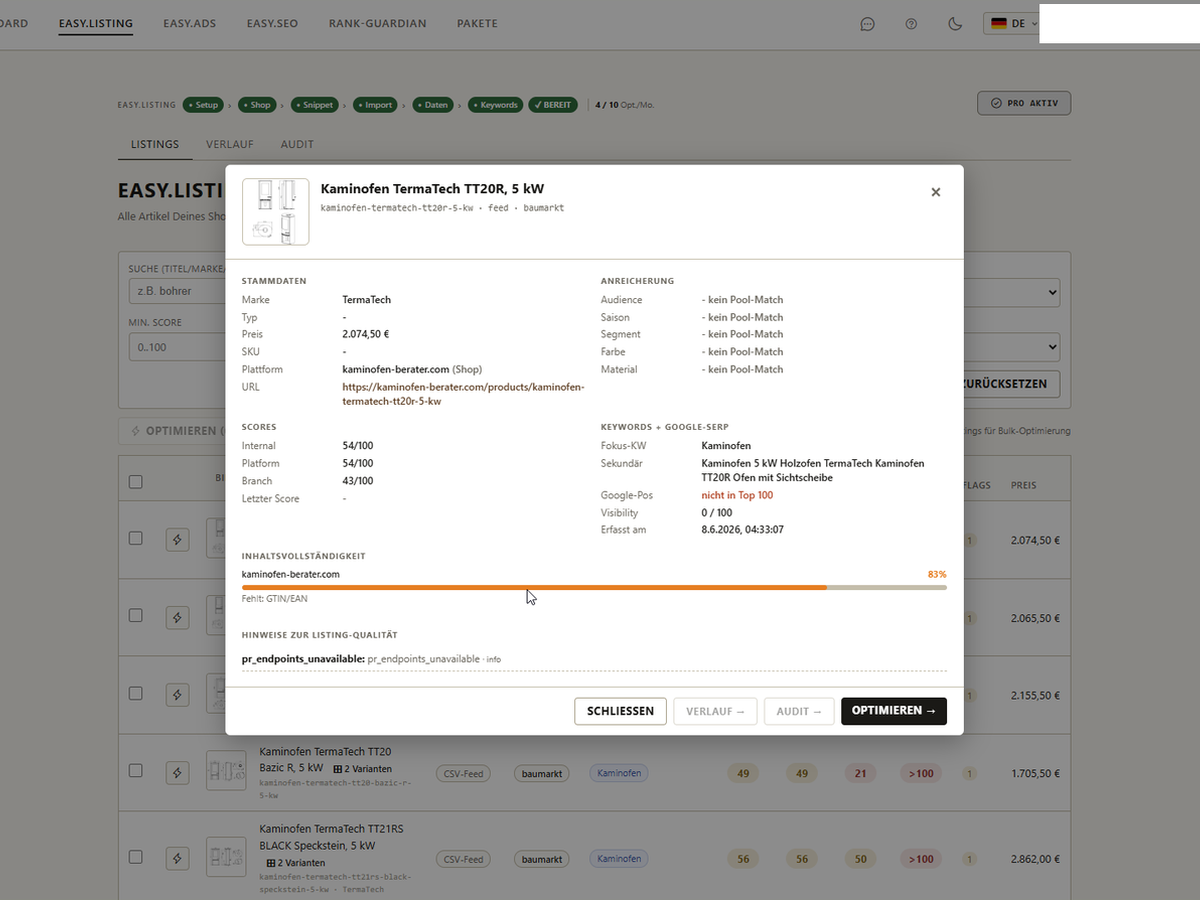The width and height of the screenshot is (1200, 900).
Task: Open the PAKETE nav item
Action: [x=477, y=23]
